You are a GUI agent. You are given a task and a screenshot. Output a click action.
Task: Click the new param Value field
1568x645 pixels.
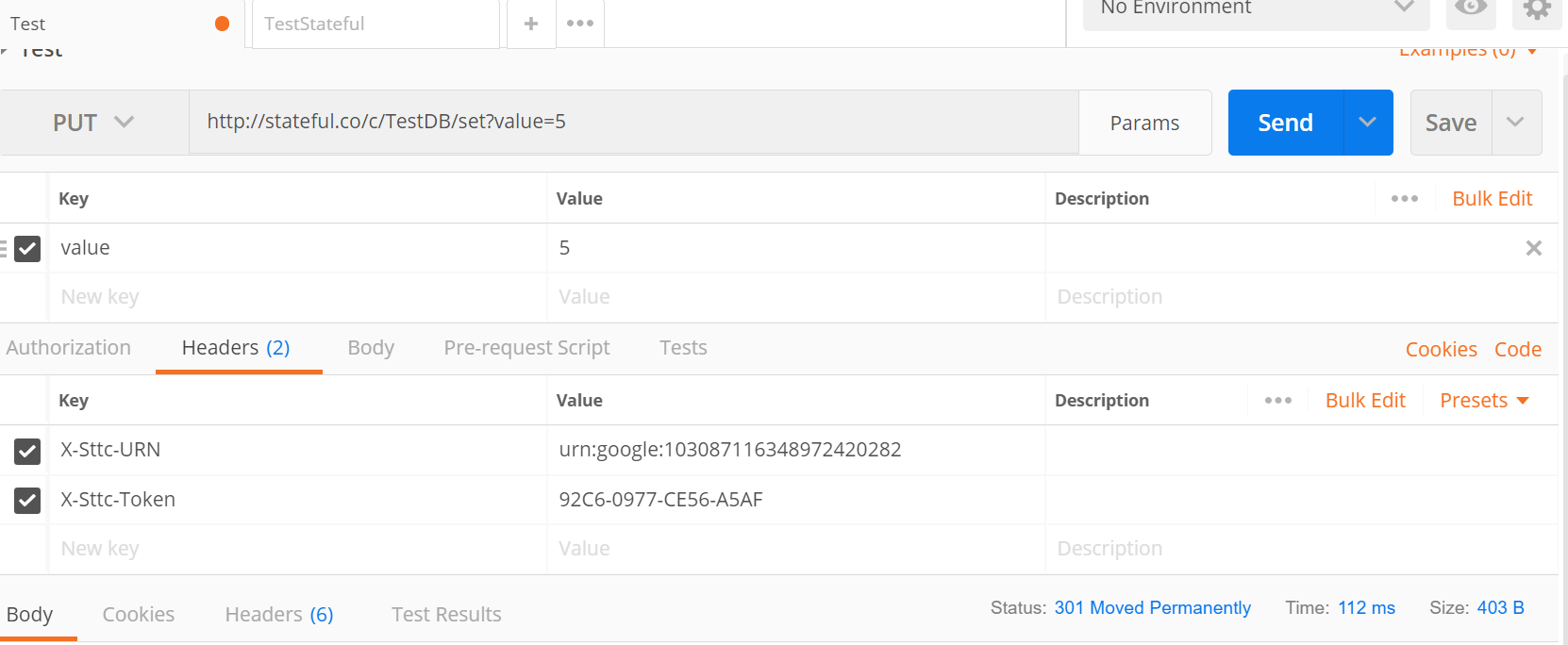coord(795,297)
